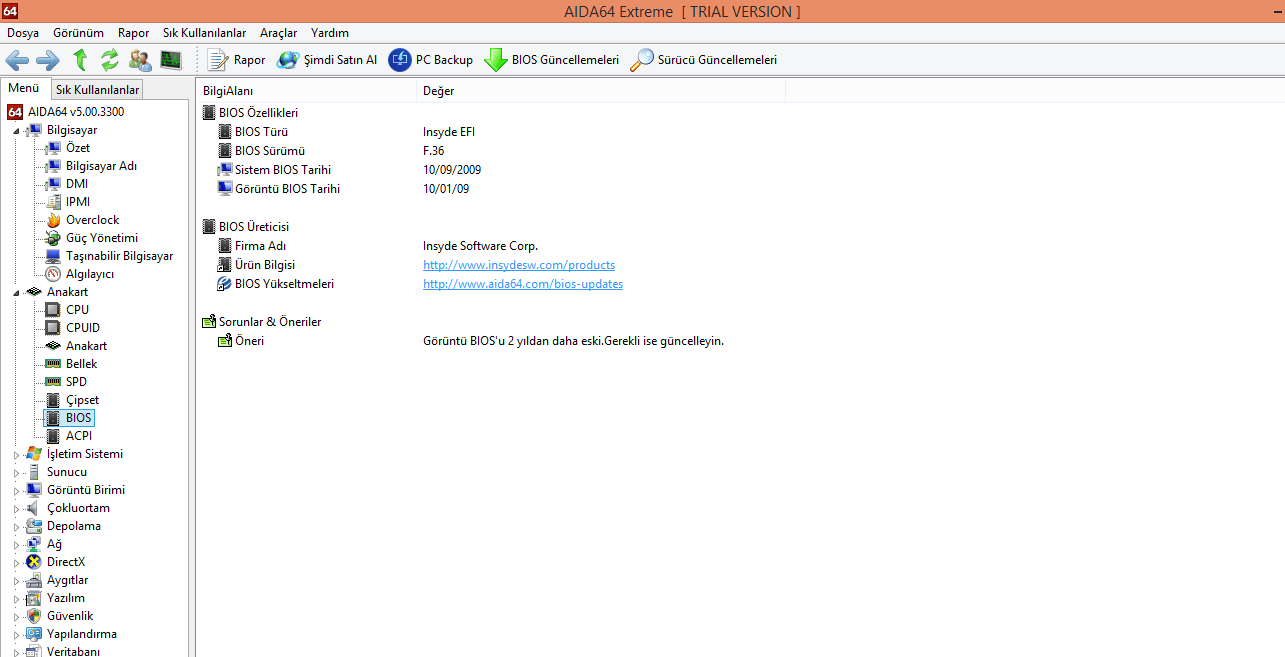Select Bilgisayar Adı in the tree
Image resolution: width=1285 pixels, height=657 pixels.
[x=101, y=166]
